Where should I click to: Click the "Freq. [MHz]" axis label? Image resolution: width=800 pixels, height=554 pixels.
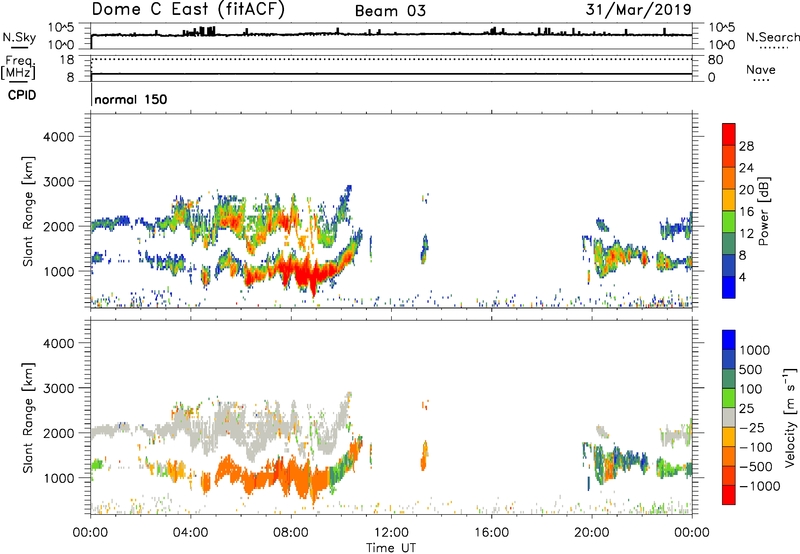(18, 67)
